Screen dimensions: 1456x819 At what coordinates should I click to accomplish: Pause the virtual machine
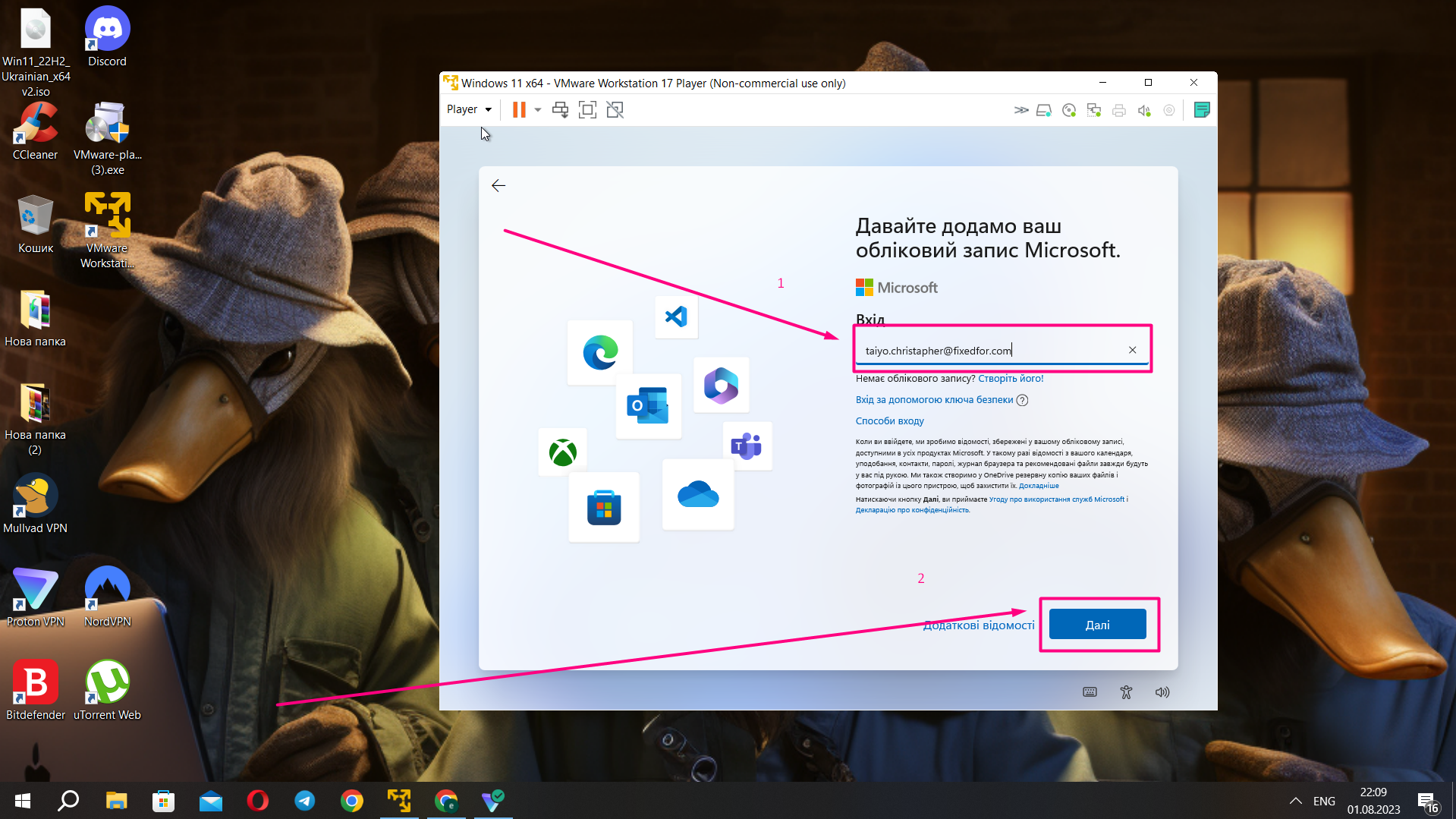point(519,110)
